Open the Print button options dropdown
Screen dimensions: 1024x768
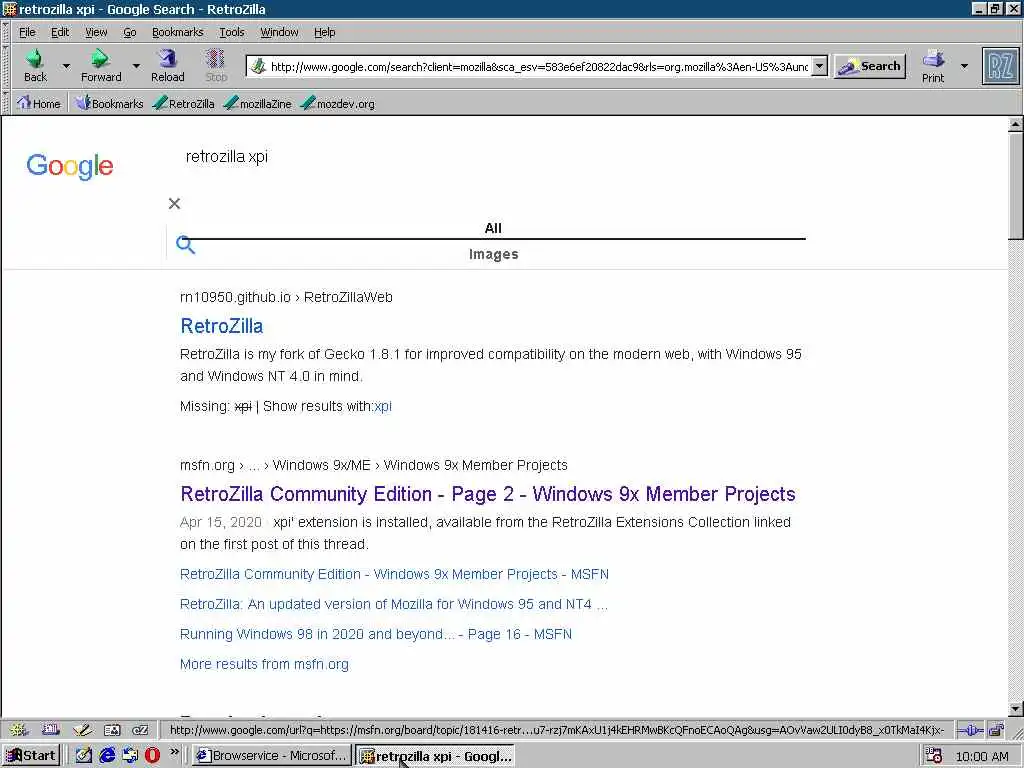tap(964, 66)
